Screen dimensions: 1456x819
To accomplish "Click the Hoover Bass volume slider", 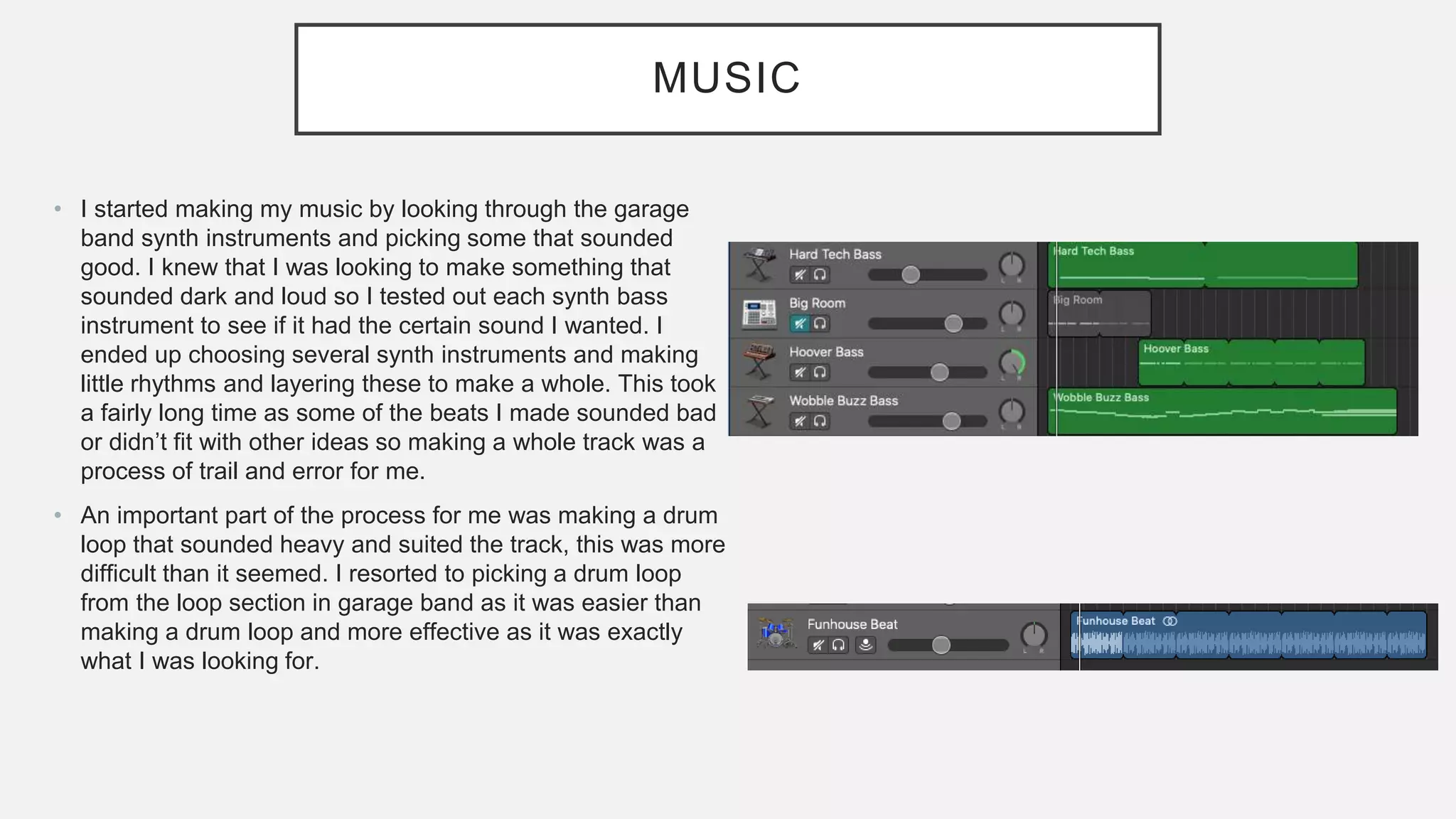I will click(x=928, y=372).
